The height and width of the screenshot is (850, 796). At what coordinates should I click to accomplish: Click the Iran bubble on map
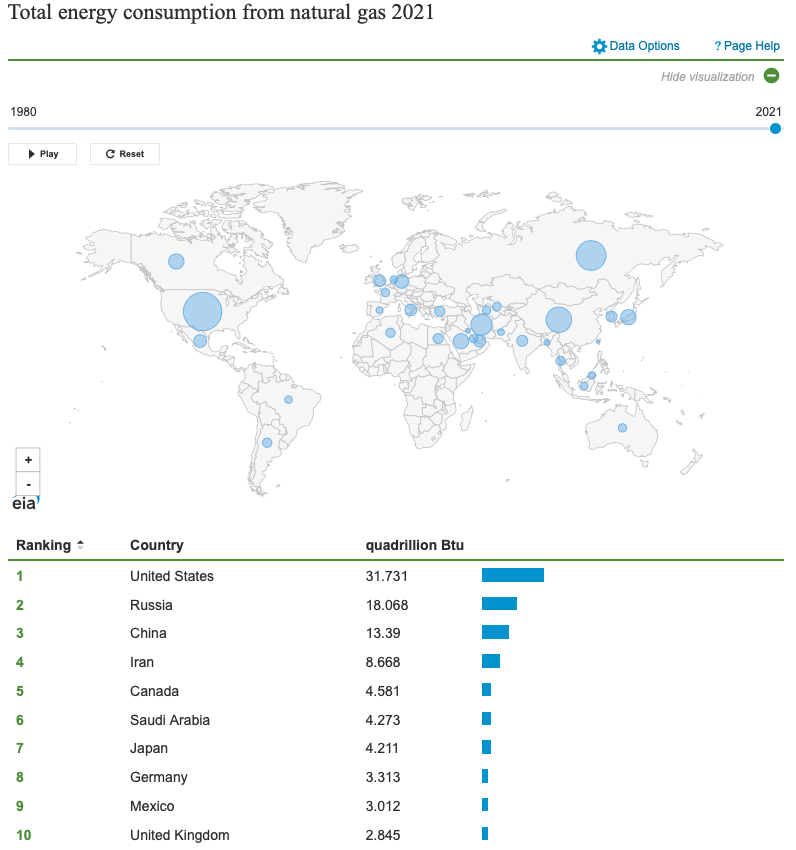pyautogui.click(x=481, y=325)
